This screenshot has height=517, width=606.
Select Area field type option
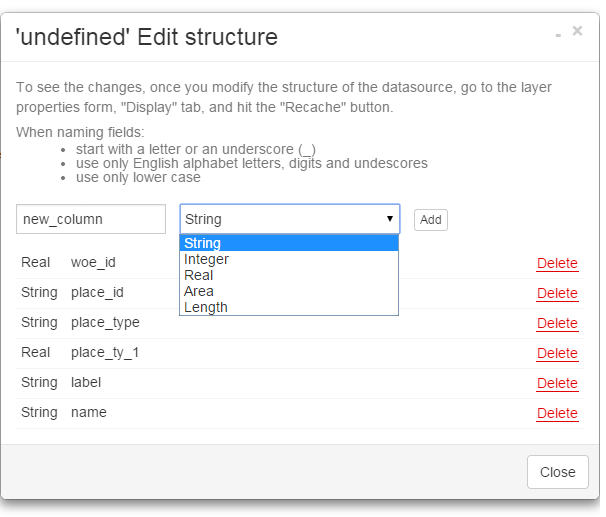pos(289,291)
